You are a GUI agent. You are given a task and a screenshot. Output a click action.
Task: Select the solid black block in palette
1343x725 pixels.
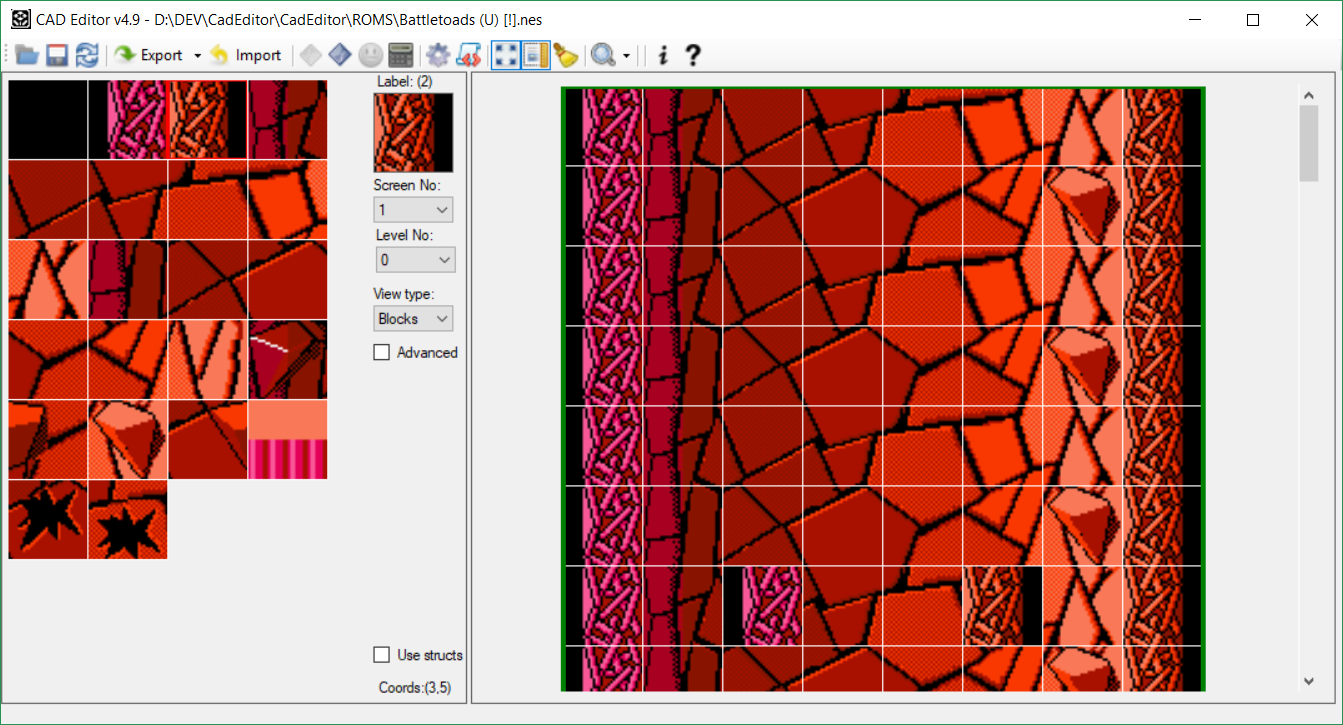point(48,119)
